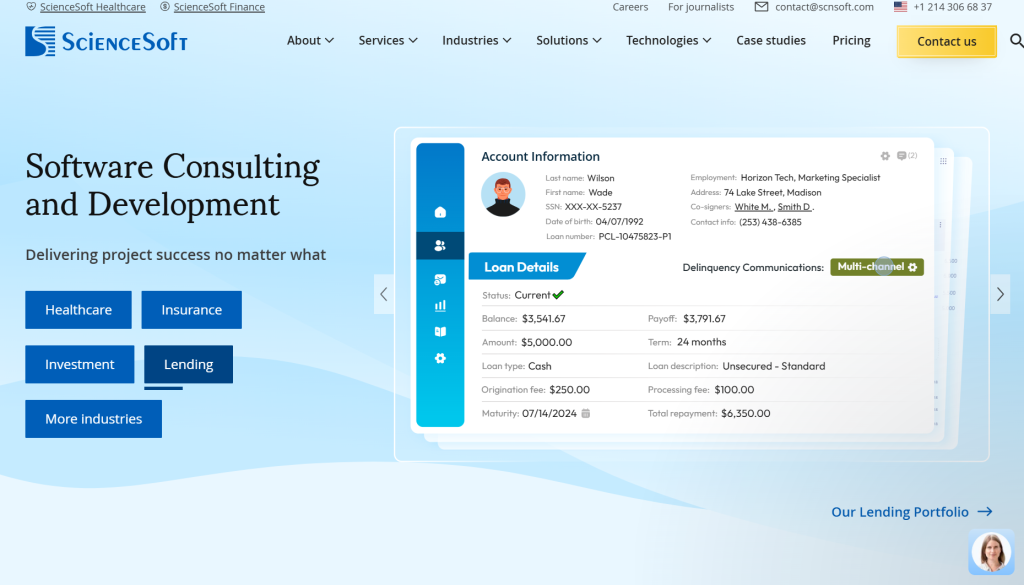Click the yellow Contact us button
Screen dimensions: 1024x585
pyautogui.click(x=946, y=41)
